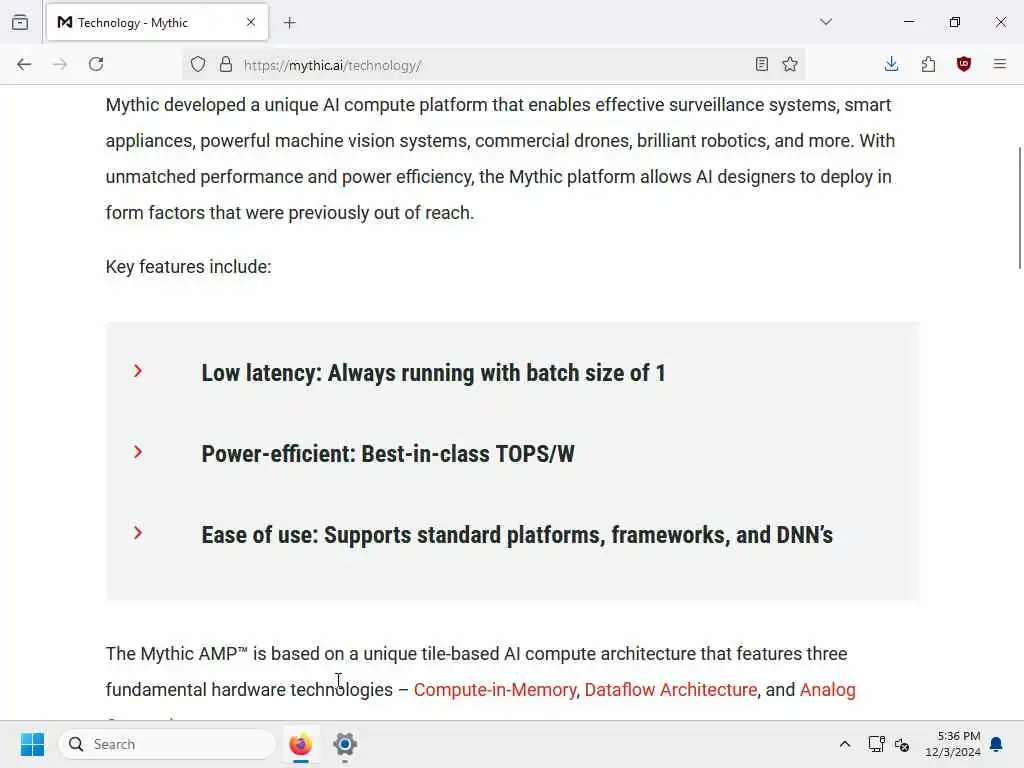Bookmark this page with star icon
The height and width of the screenshot is (768, 1024).
tap(790, 64)
